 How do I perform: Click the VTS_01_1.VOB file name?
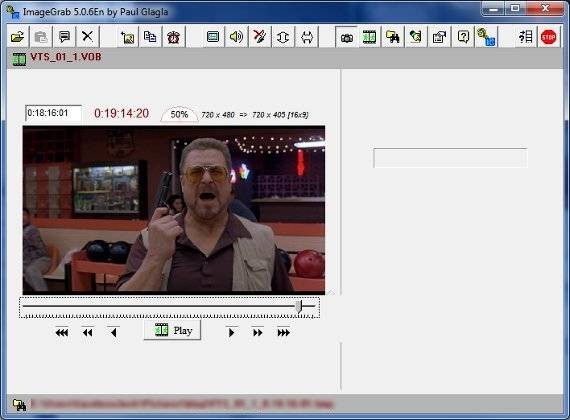click(66, 57)
